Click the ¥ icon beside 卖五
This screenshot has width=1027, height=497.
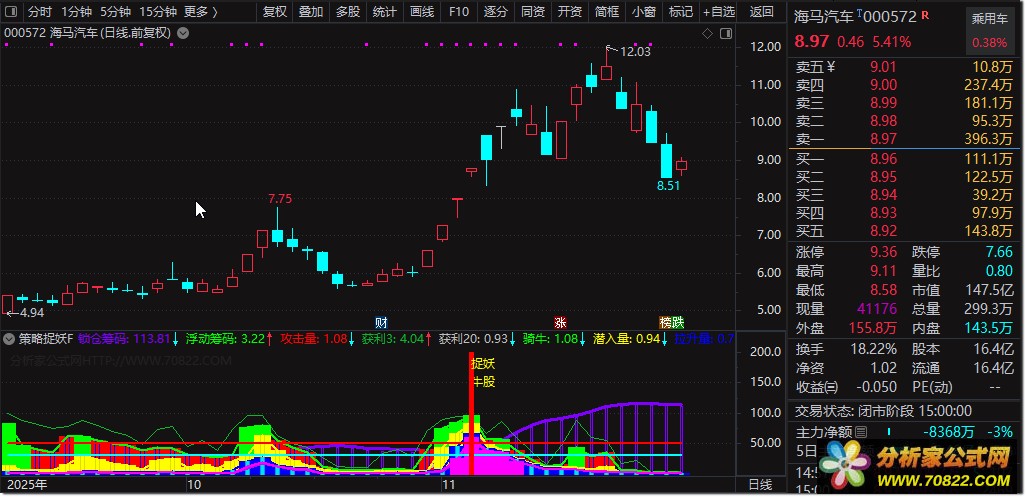(x=832, y=66)
